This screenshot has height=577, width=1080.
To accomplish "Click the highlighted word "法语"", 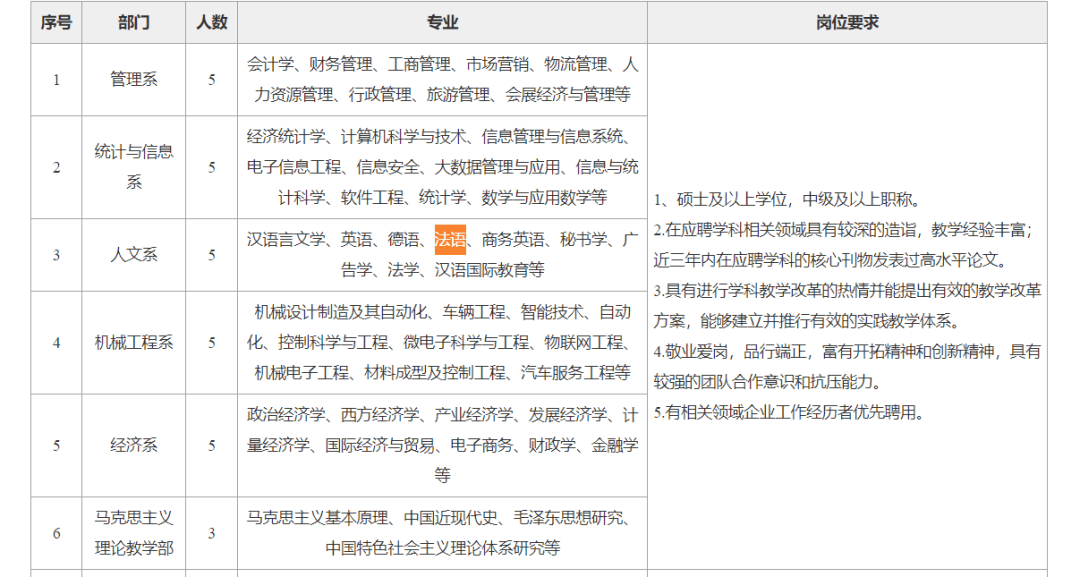I will 450,240.
